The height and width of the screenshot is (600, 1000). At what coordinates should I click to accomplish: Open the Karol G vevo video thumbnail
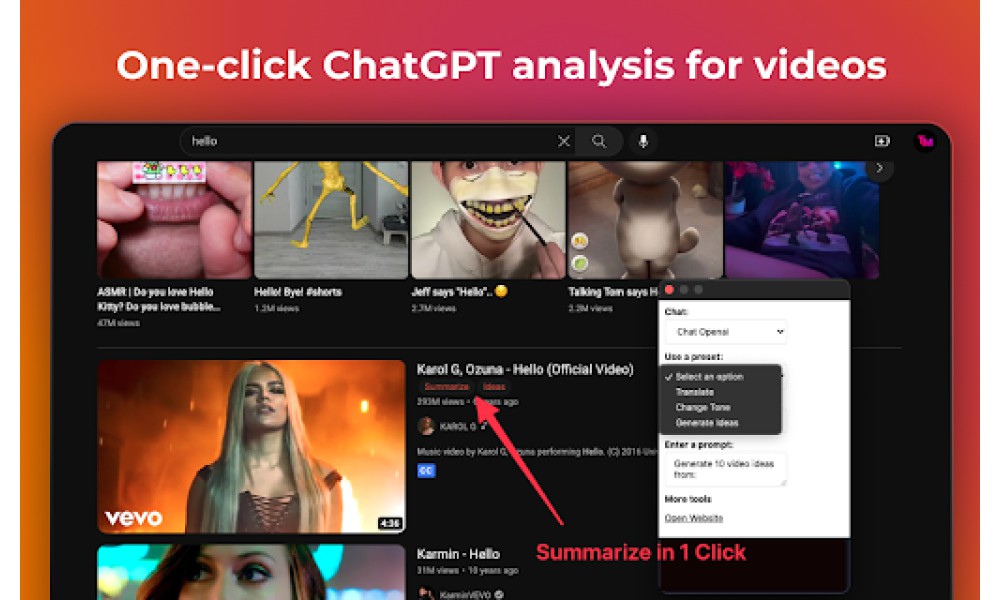(x=251, y=446)
